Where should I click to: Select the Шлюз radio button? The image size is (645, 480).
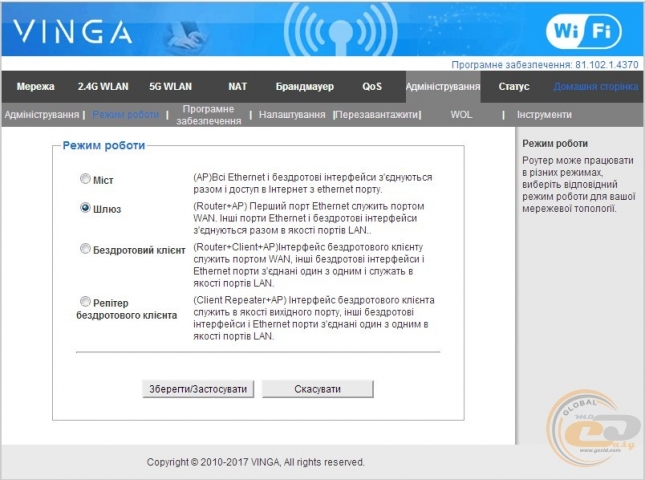click(85, 208)
